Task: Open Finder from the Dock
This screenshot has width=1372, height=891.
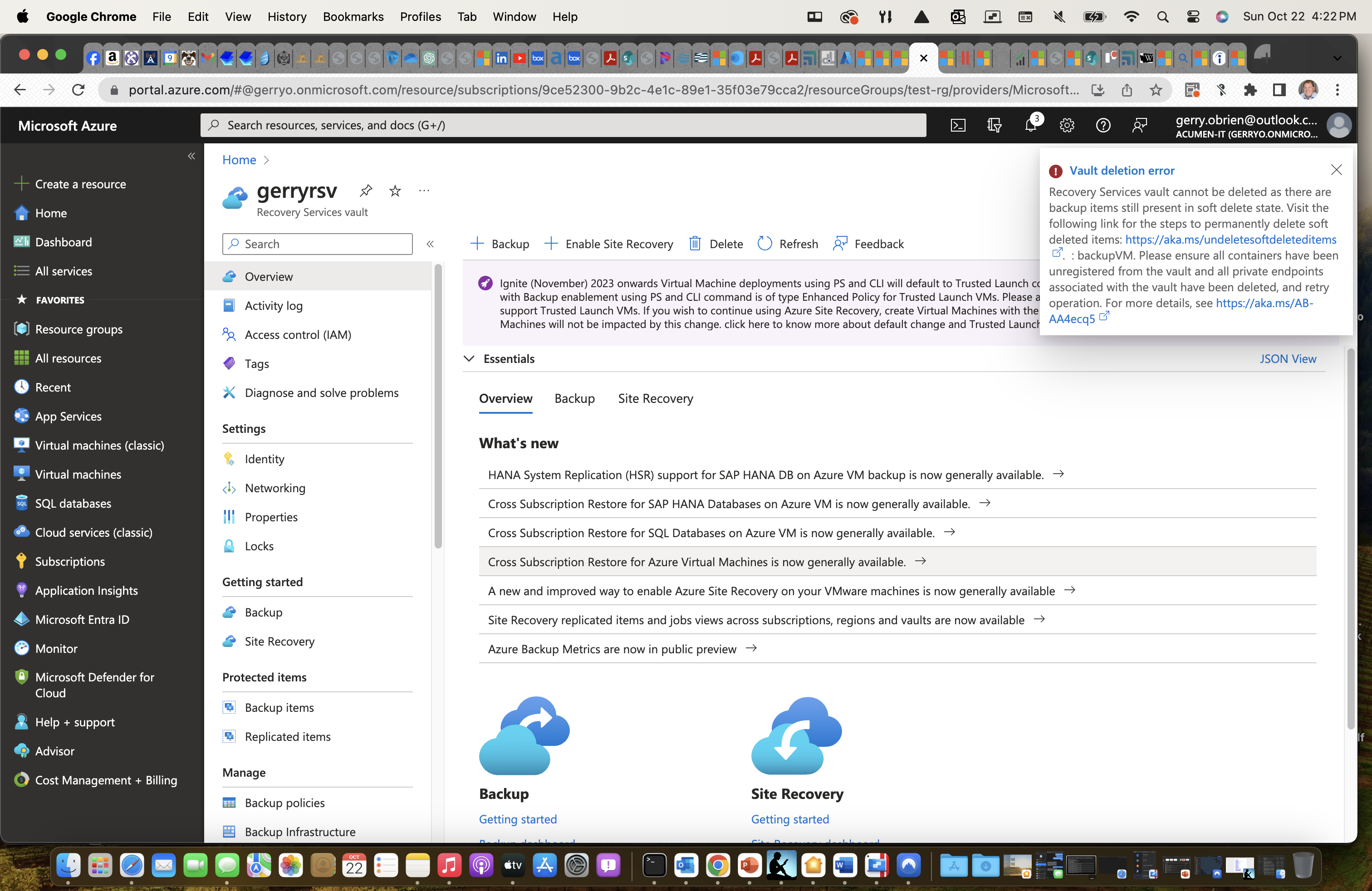Action: point(68,865)
